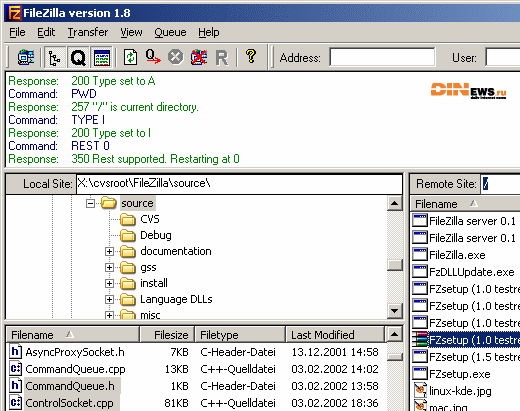Click the yellow help question mark icon
Viewport: 520px width, 411px height.
[251, 56]
